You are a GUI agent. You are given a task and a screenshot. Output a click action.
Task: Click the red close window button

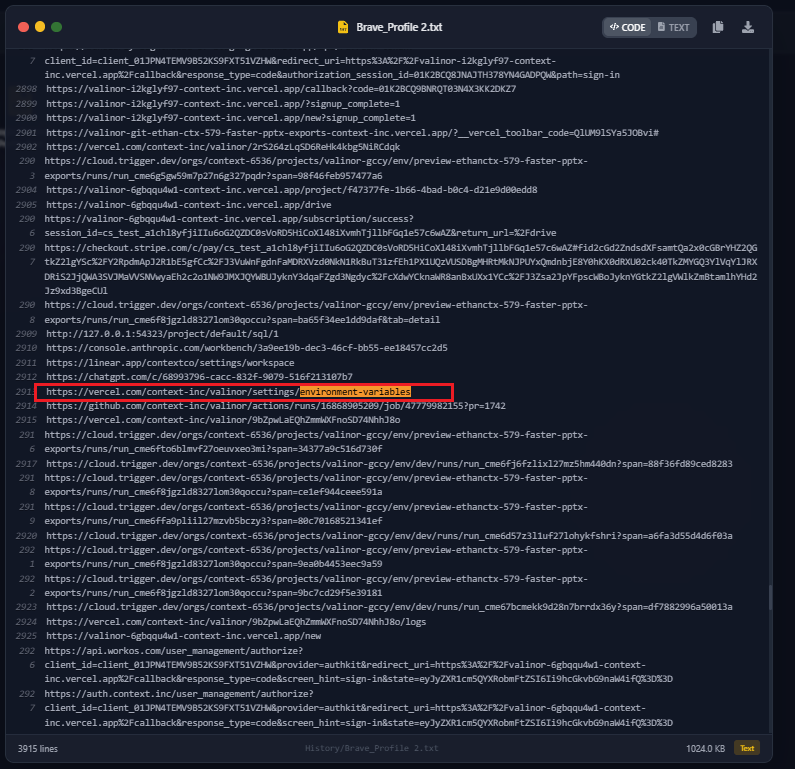(x=23, y=27)
